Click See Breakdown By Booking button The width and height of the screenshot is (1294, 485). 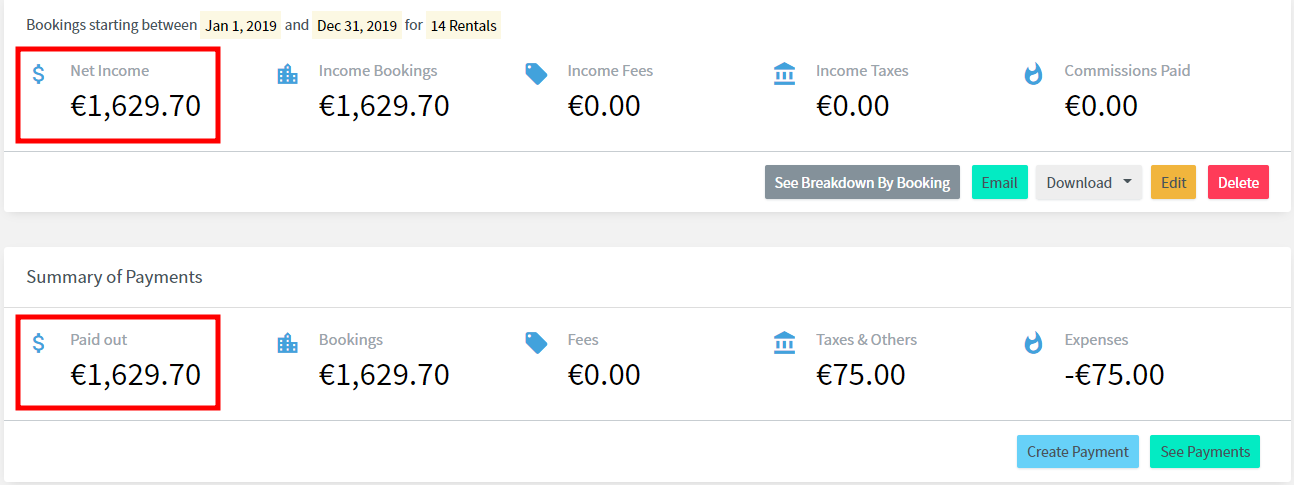862,182
